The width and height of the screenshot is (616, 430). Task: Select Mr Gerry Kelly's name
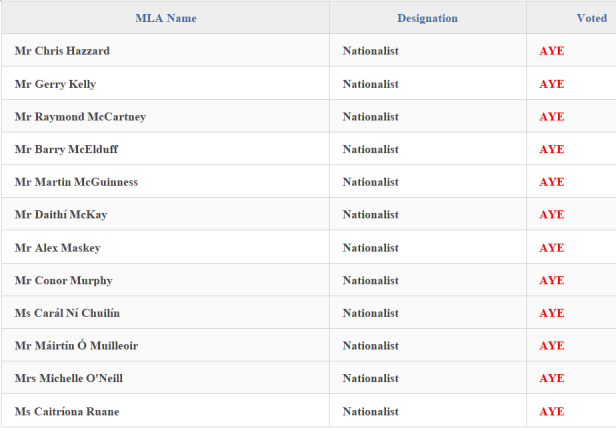(55, 84)
